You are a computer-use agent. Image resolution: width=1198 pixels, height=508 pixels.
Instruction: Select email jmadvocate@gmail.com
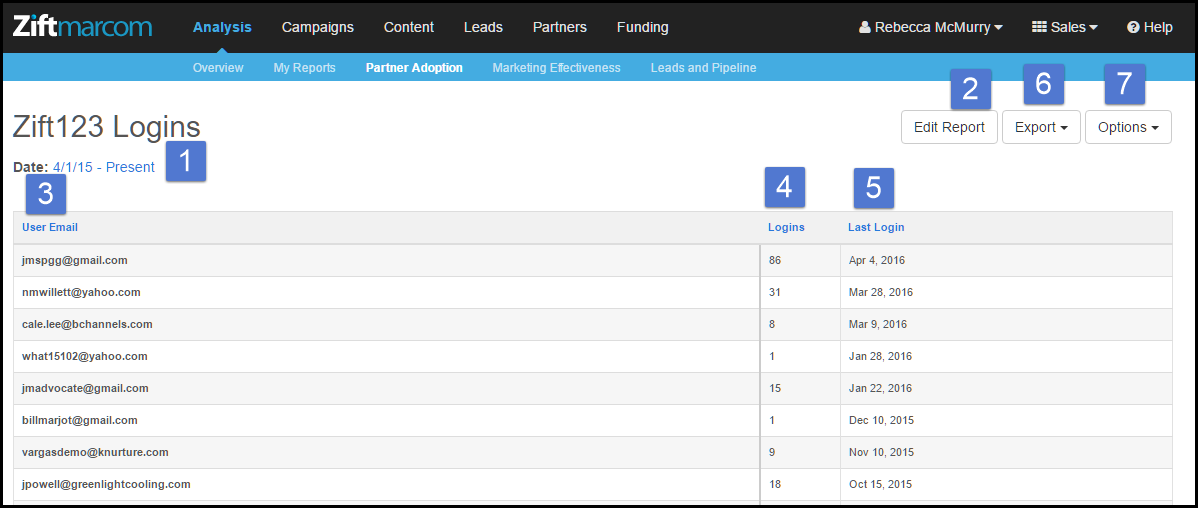tap(85, 389)
